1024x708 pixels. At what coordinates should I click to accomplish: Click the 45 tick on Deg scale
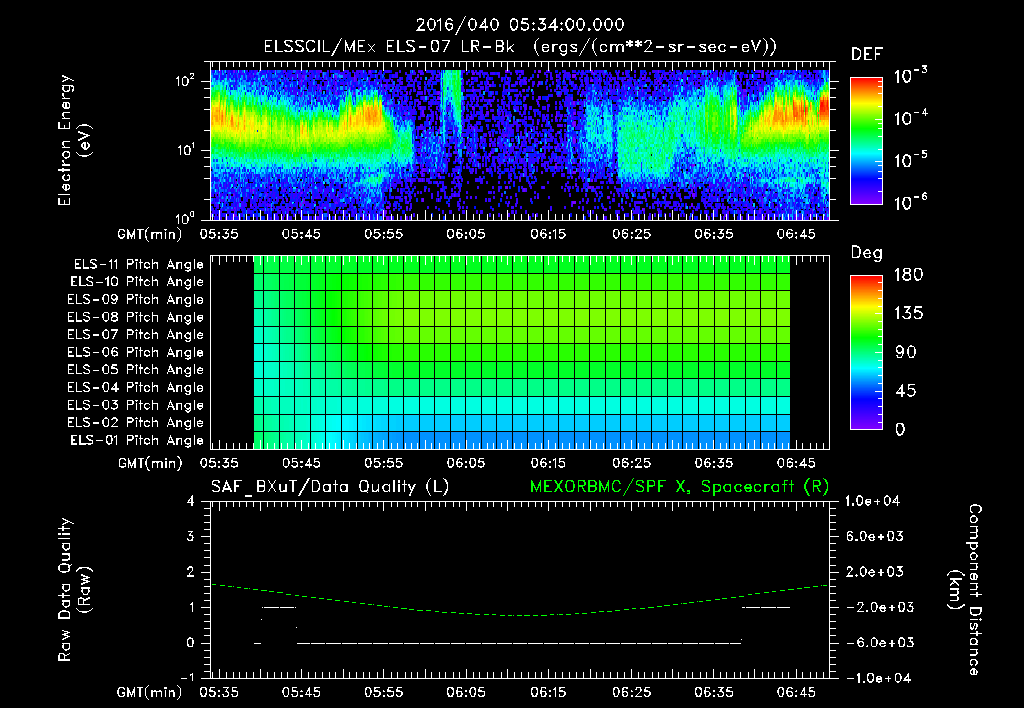[x=906, y=391]
